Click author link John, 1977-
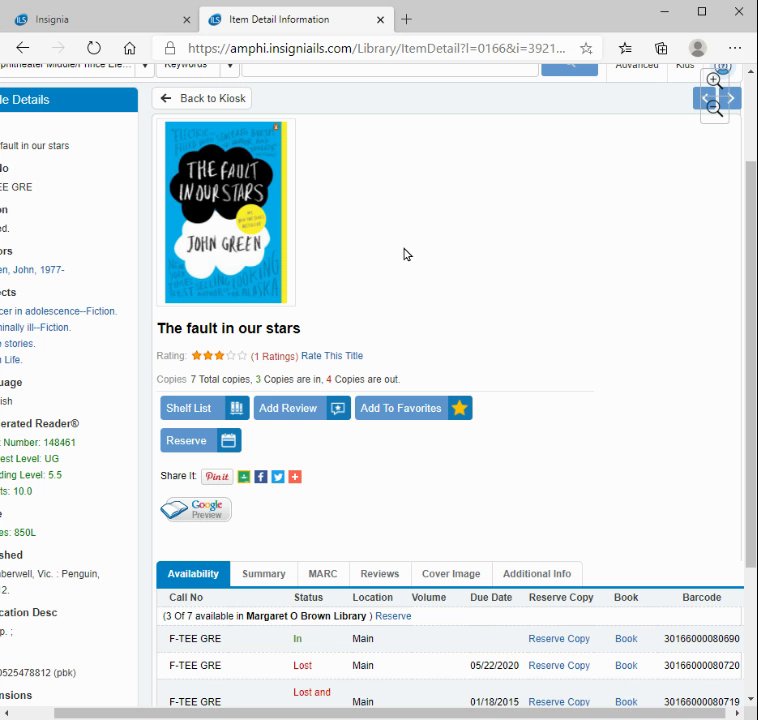 tap(32, 270)
